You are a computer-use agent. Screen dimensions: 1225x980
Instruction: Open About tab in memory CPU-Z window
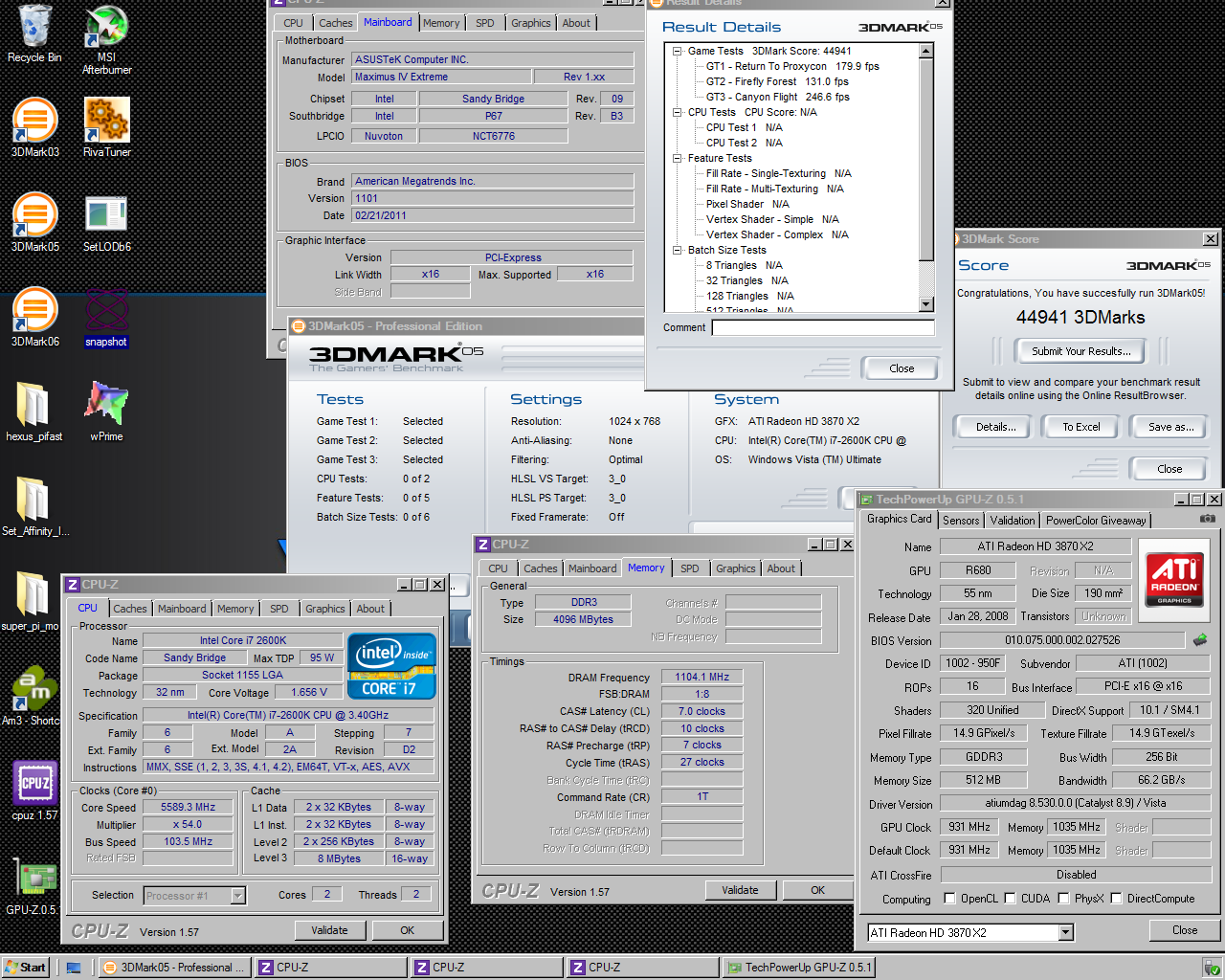(781, 568)
